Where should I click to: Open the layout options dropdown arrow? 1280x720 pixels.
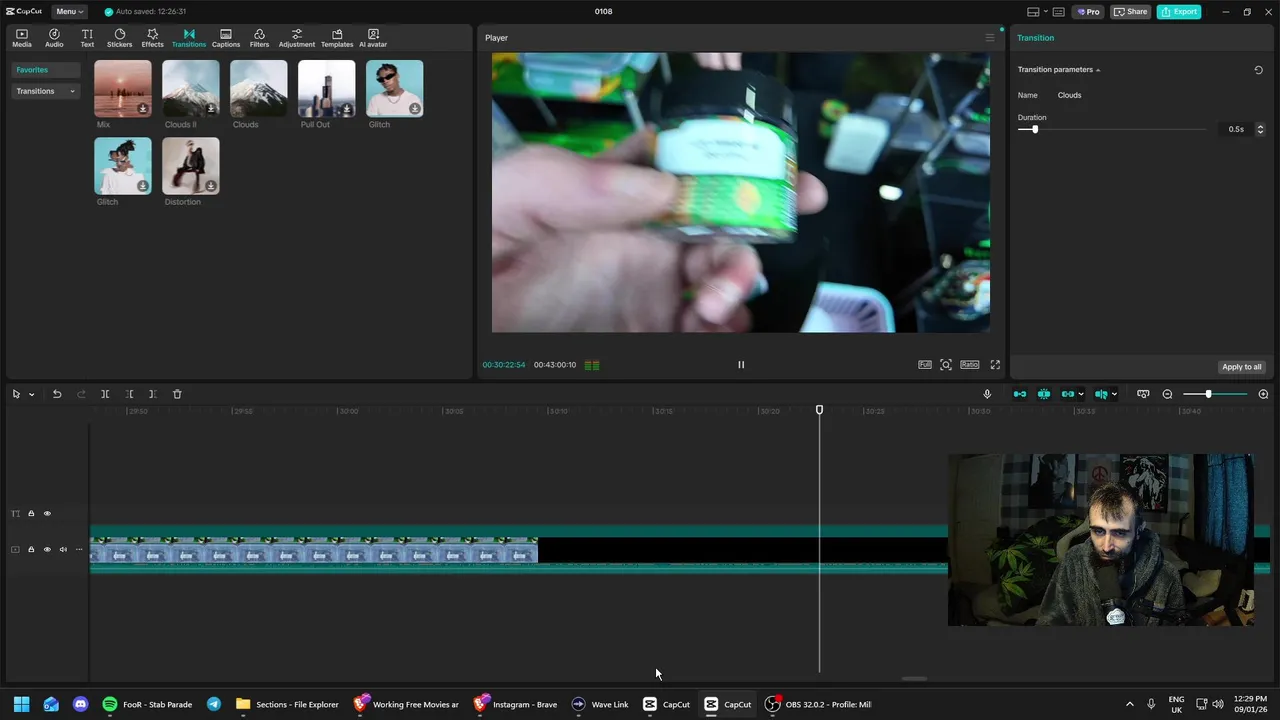coord(1046,12)
